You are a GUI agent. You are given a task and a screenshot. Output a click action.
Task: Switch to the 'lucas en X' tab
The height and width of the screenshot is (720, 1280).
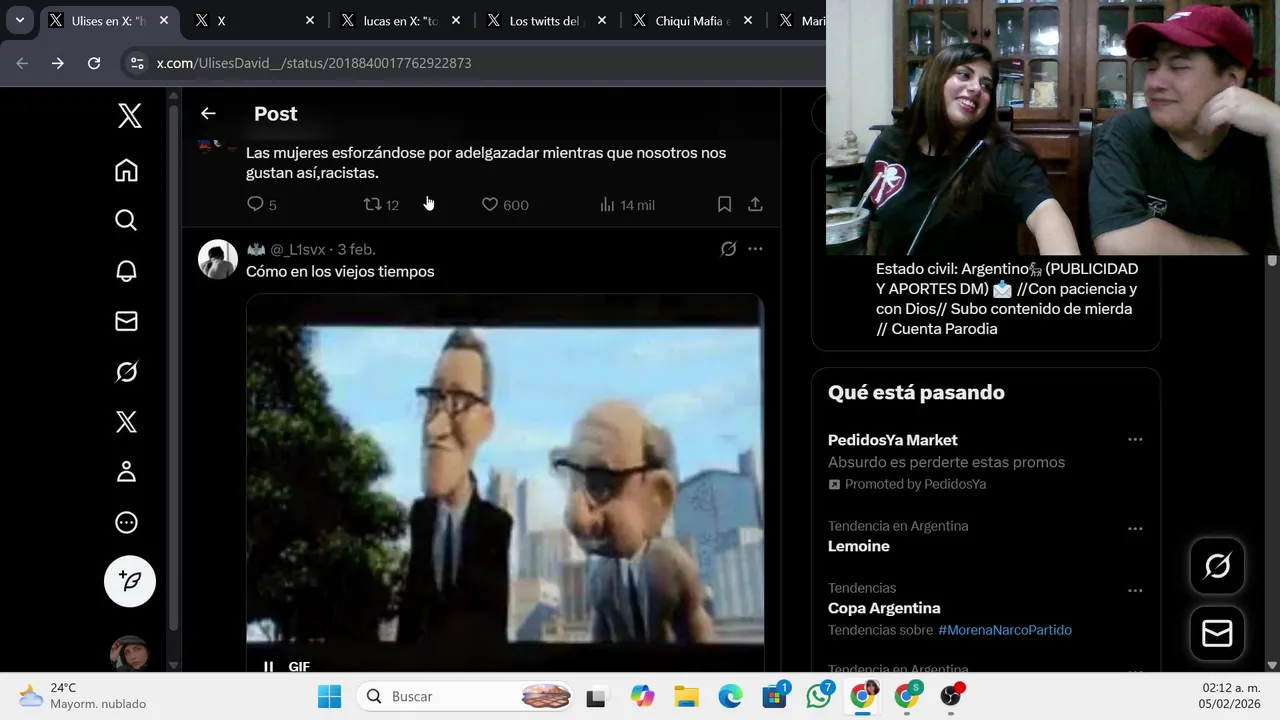point(401,20)
